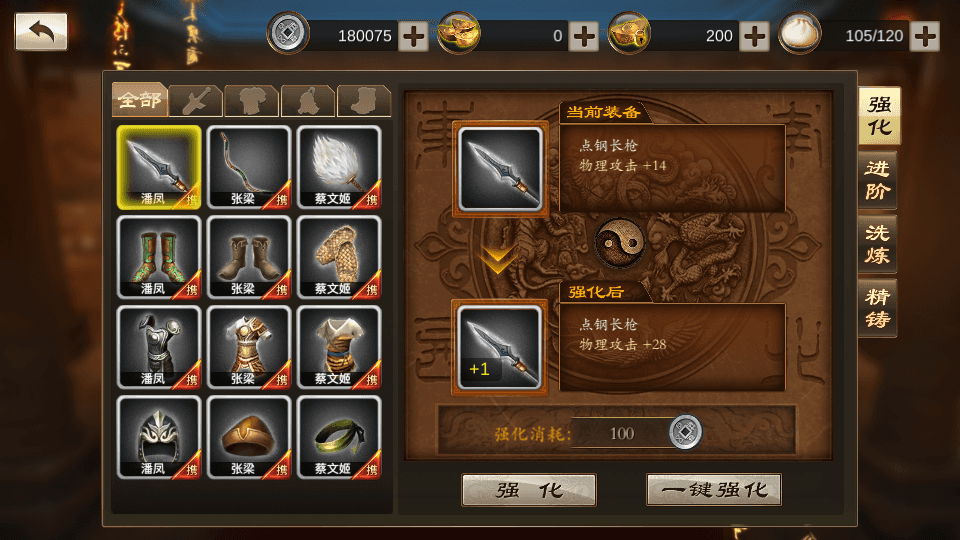Click the 强化 enhance button

click(529, 490)
